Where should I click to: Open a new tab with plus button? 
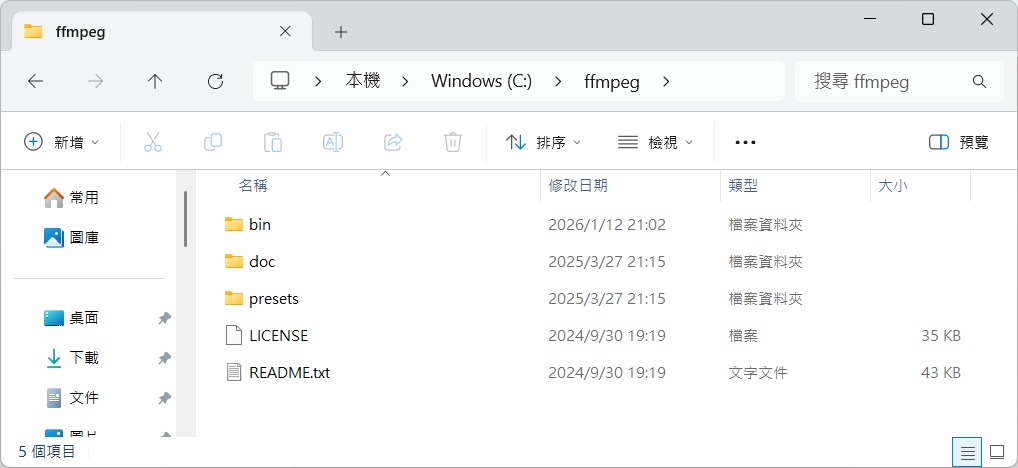341,32
